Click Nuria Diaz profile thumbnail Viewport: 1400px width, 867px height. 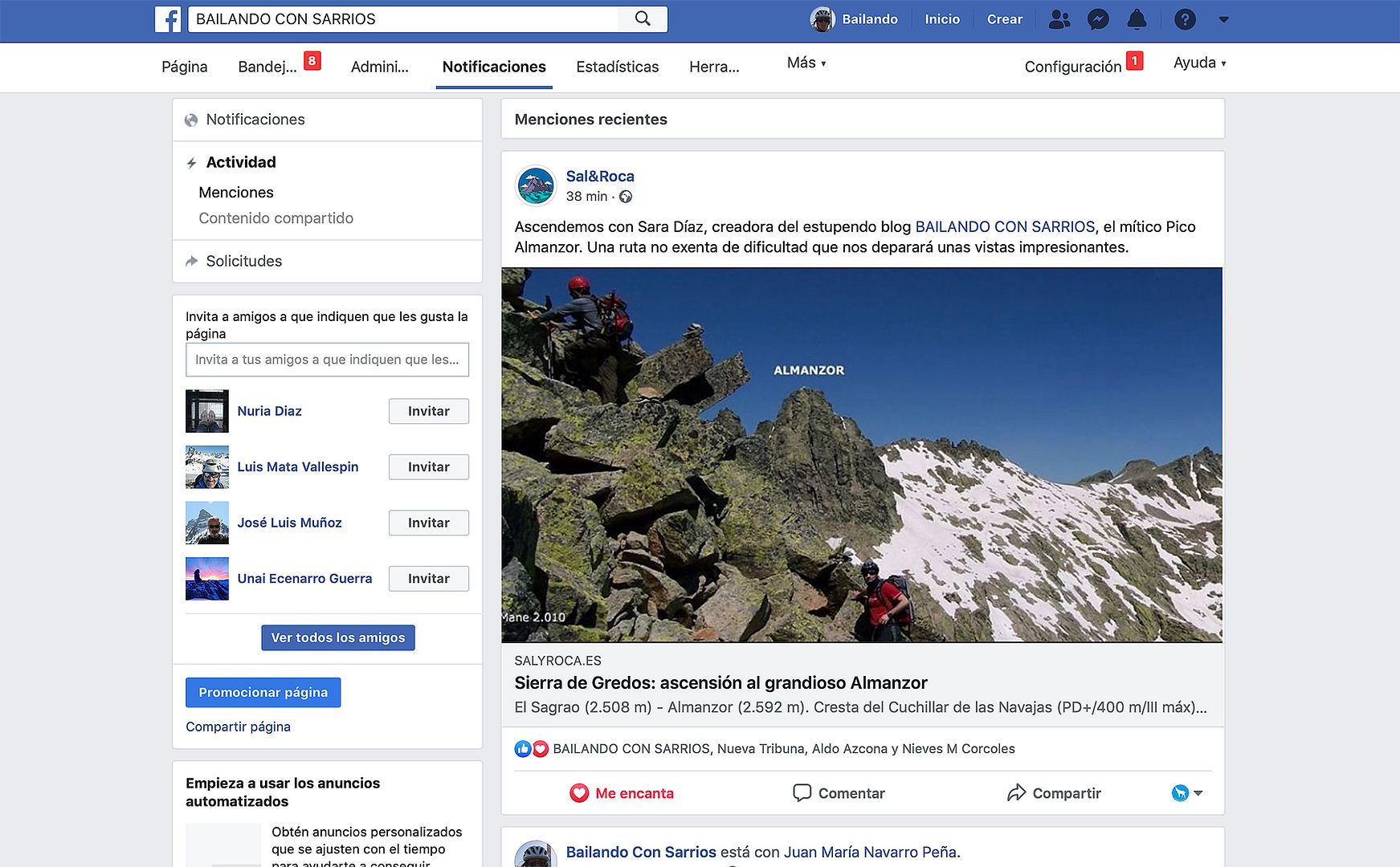click(207, 411)
